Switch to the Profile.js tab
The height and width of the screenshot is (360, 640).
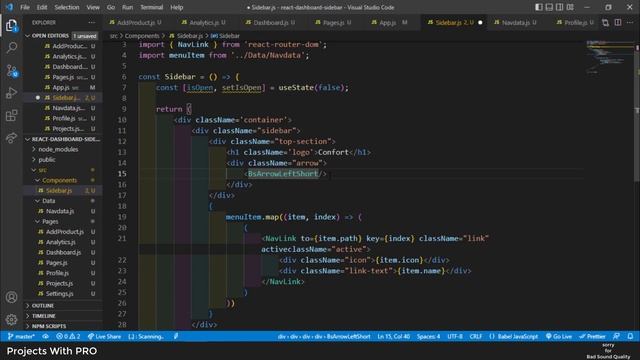[575, 22]
